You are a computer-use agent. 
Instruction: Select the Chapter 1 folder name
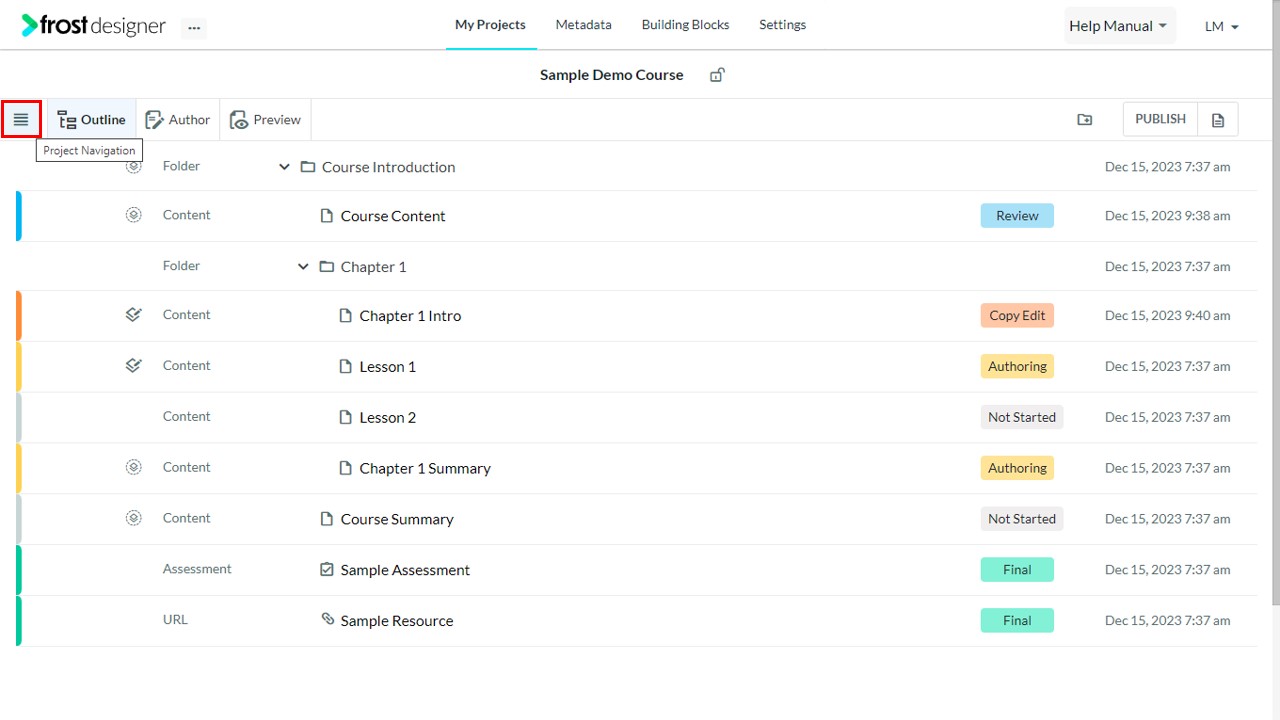(x=373, y=267)
